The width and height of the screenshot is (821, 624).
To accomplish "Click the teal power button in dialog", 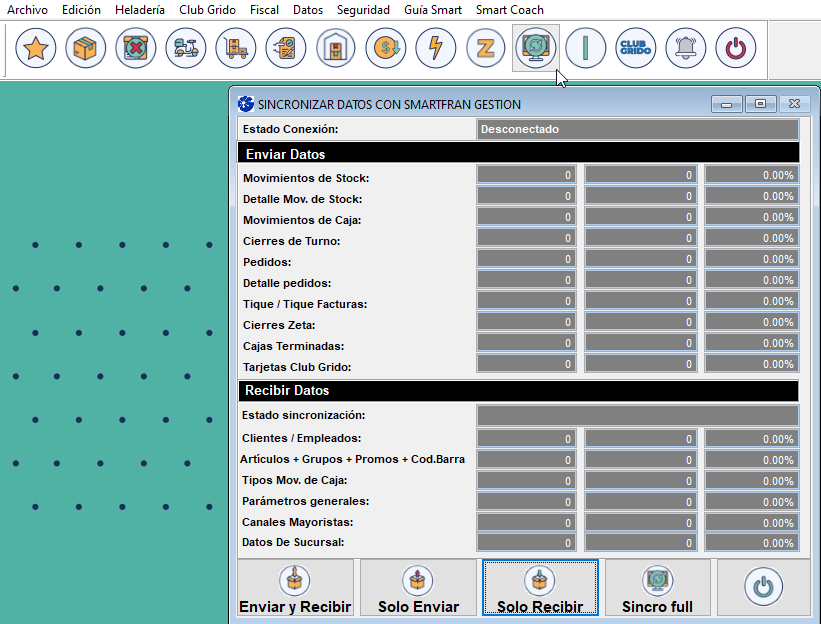I will click(x=763, y=587).
